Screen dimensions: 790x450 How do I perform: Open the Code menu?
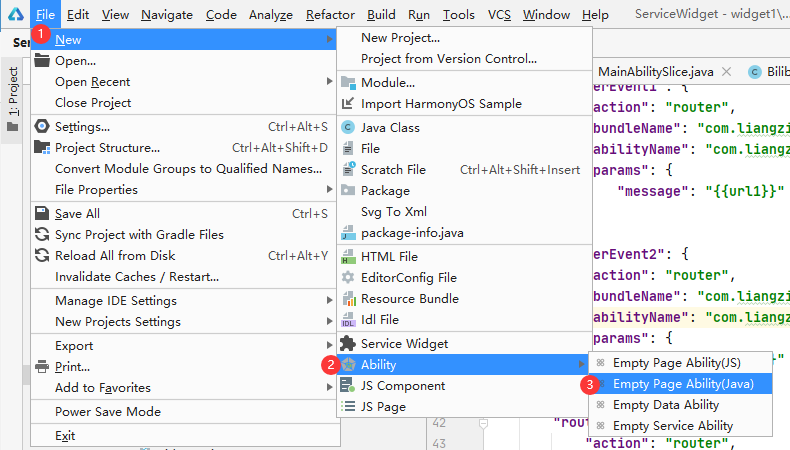click(221, 15)
